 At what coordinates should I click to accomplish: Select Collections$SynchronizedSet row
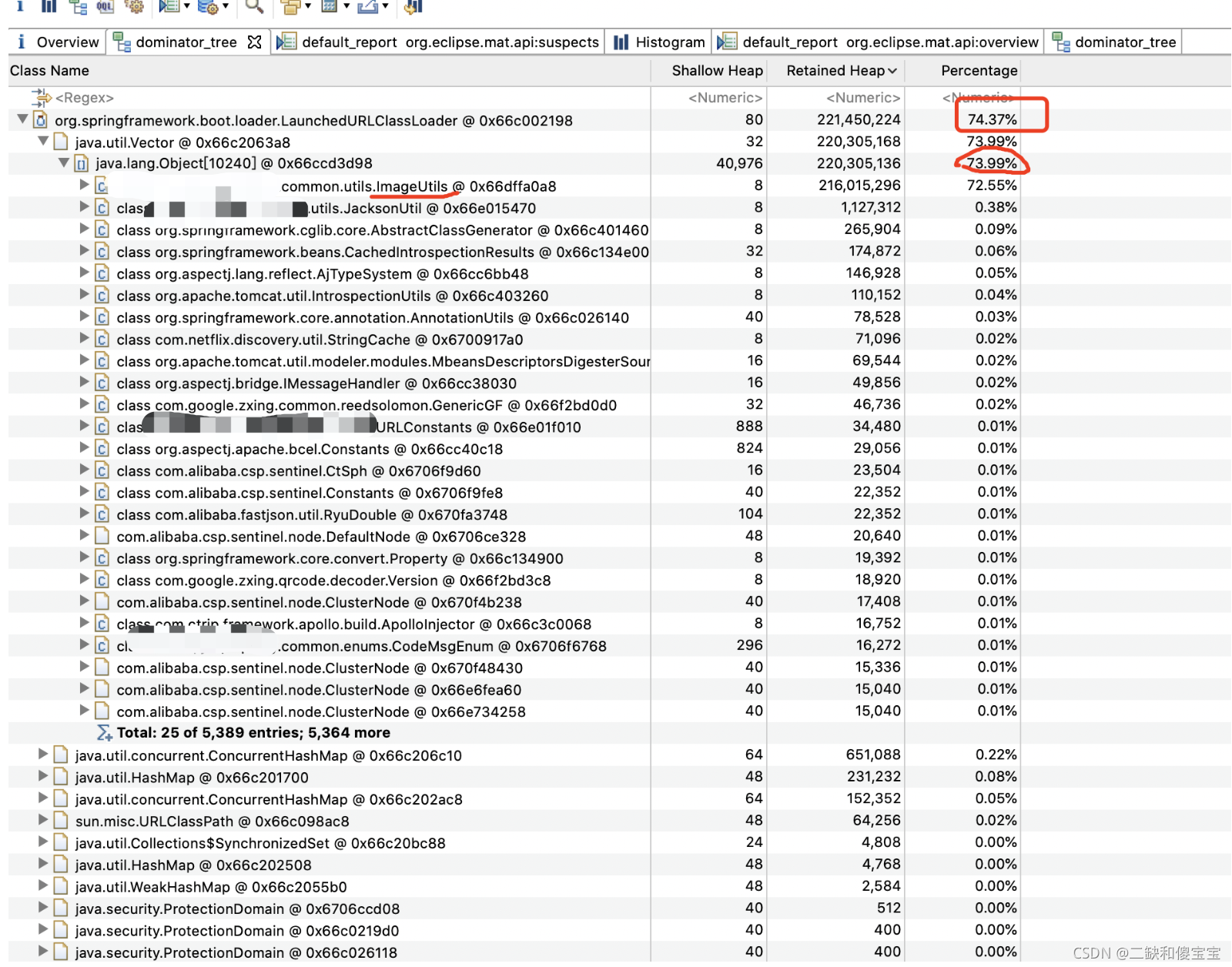click(x=514, y=843)
